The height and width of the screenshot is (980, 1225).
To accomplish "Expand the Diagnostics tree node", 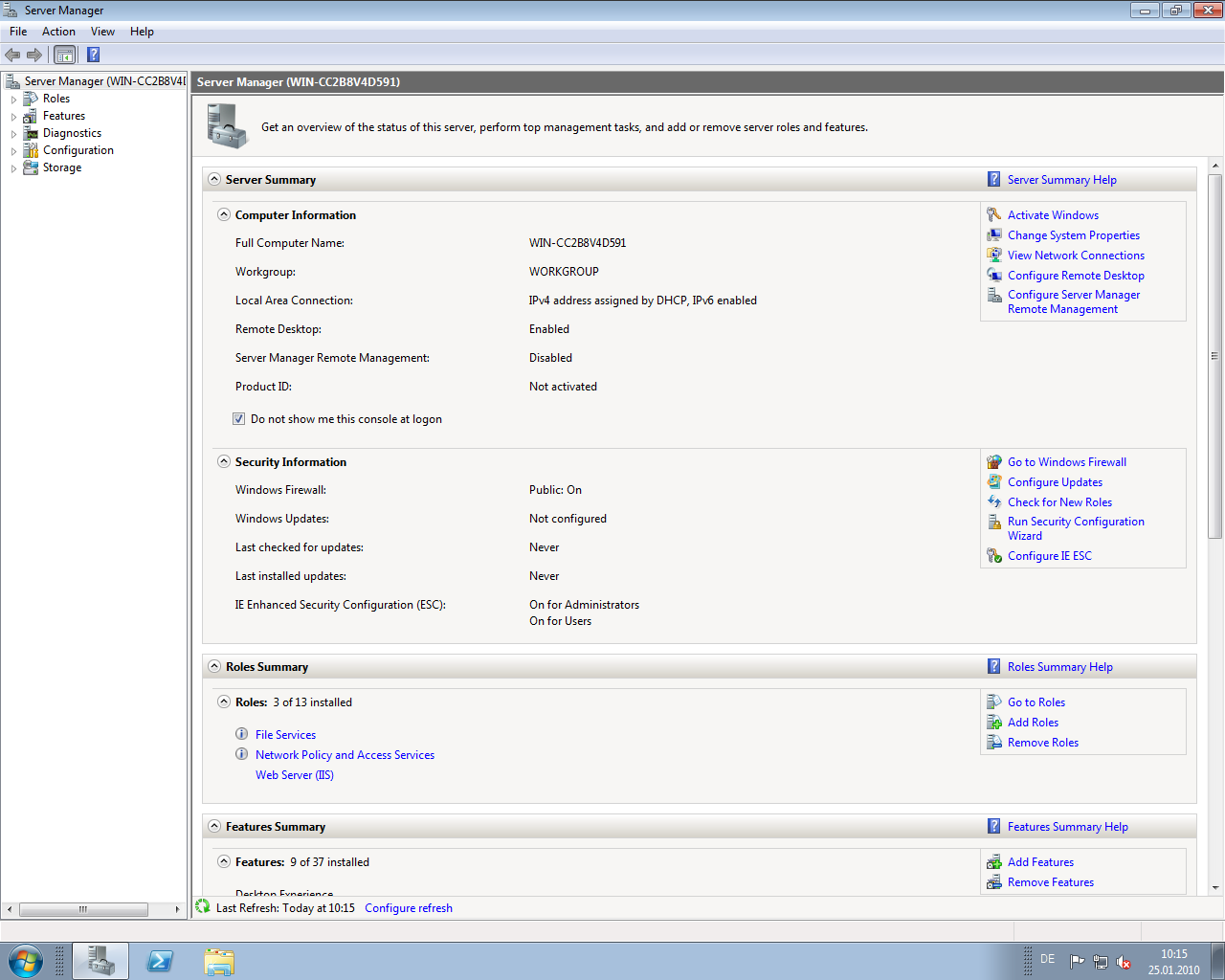I will point(13,134).
